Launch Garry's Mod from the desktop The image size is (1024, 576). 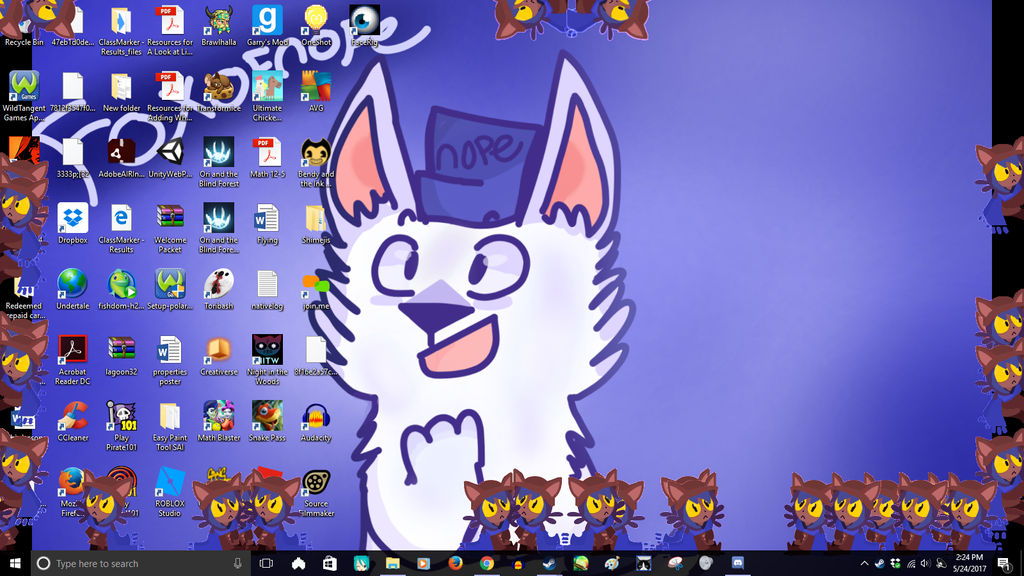(268, 26)
